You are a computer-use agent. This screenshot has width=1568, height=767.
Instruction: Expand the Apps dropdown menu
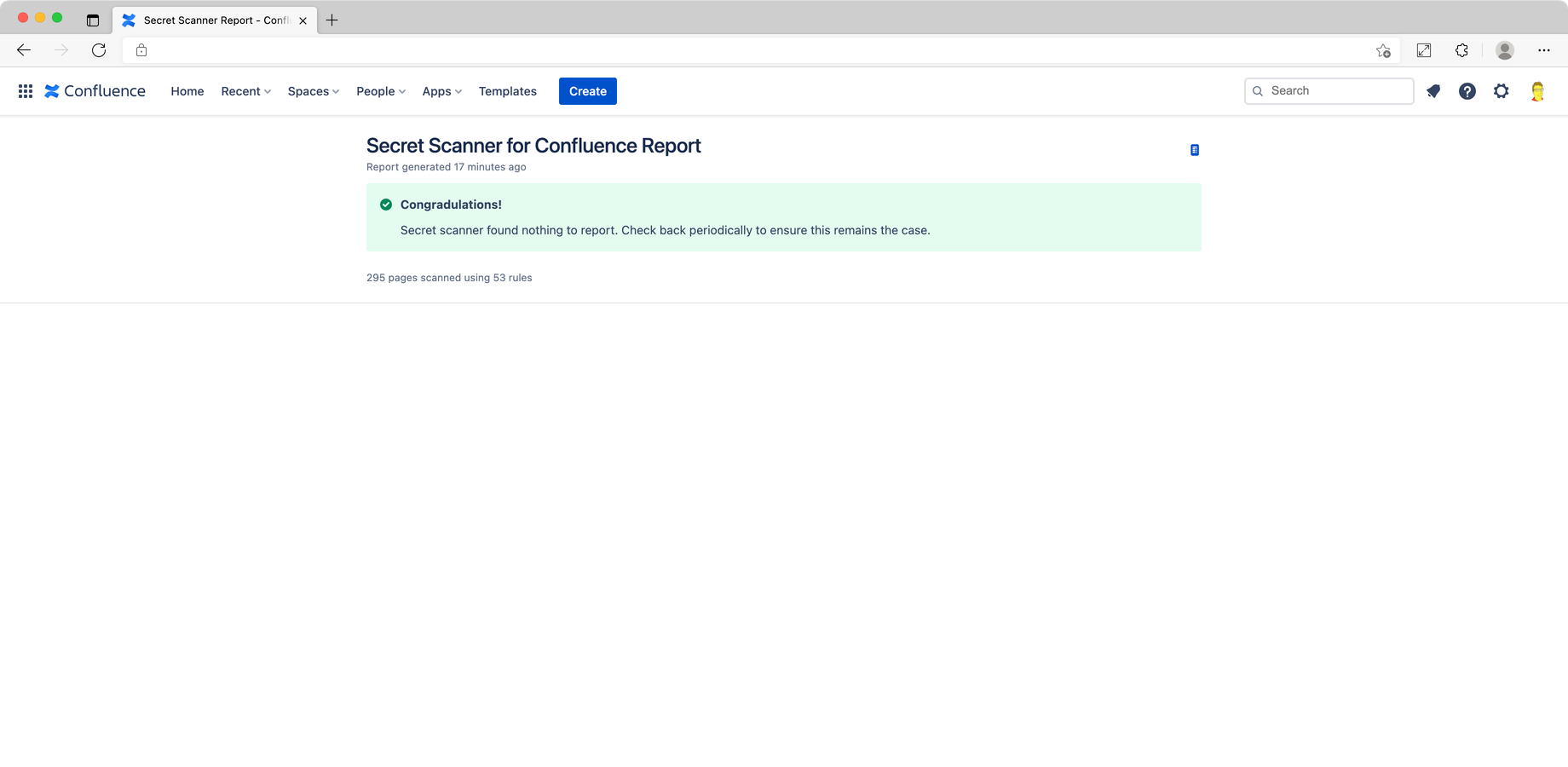pyautogui.click(x=441, y=91)
